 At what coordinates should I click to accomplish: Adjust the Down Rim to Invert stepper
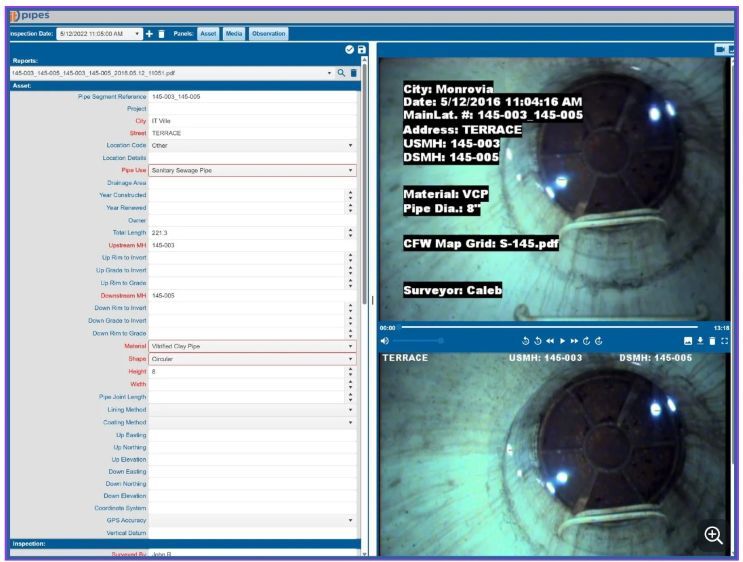350,308
